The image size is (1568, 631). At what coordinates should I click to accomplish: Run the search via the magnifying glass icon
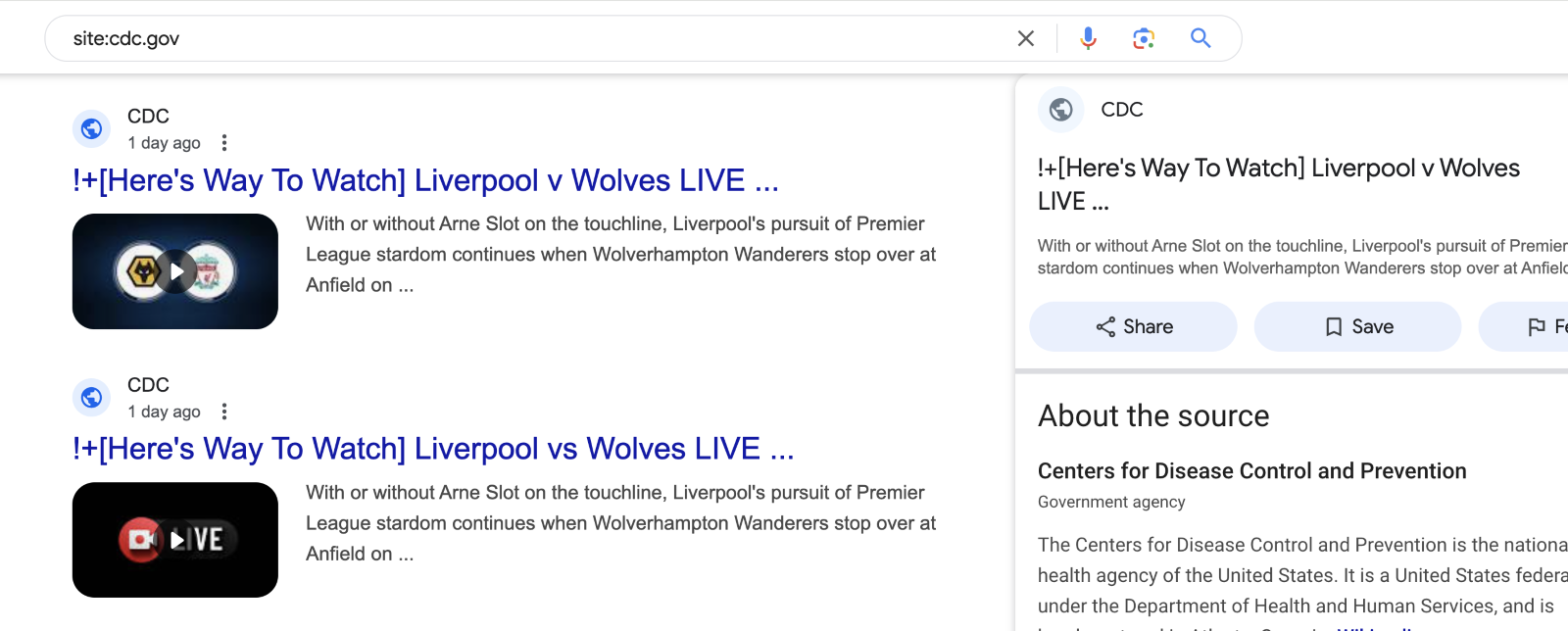coord(1201,39)
